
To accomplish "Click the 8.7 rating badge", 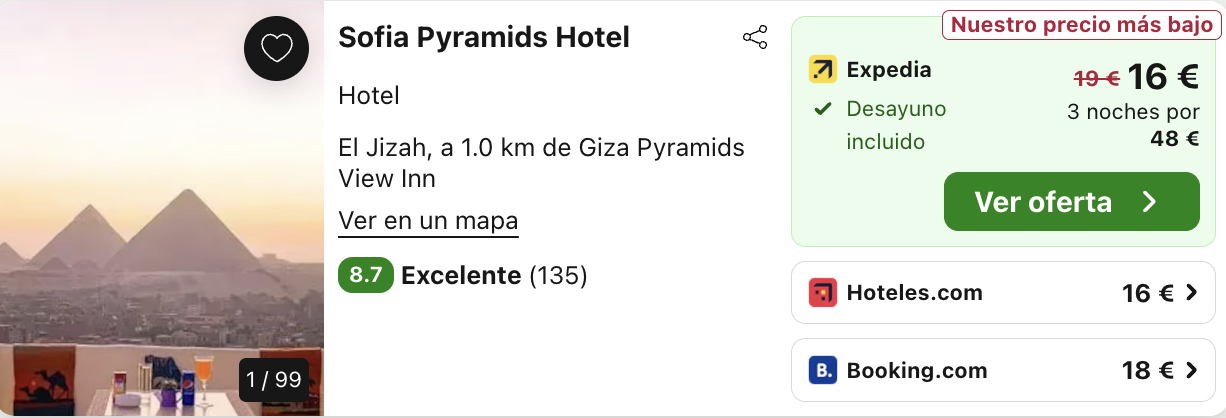I will tap(366, 275).
